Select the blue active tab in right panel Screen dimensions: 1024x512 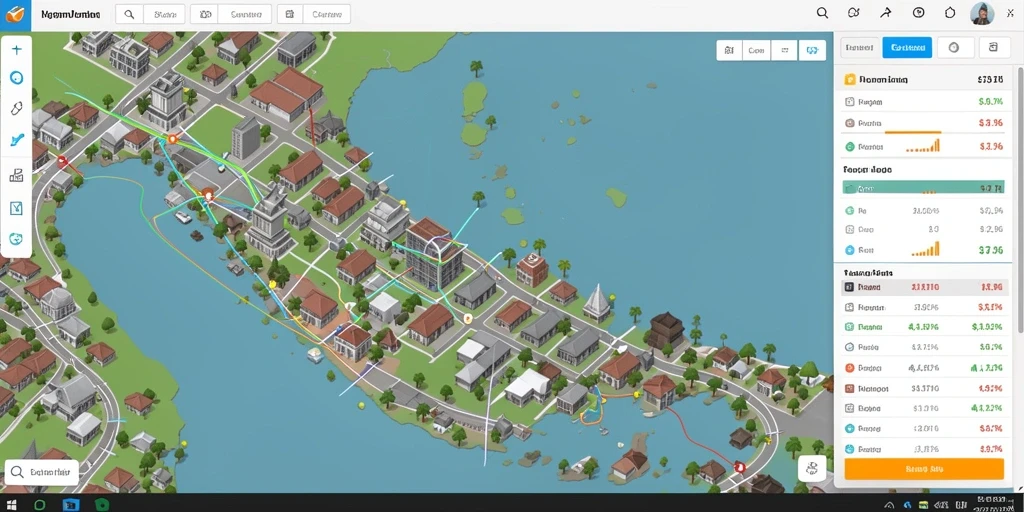point(906,47)
